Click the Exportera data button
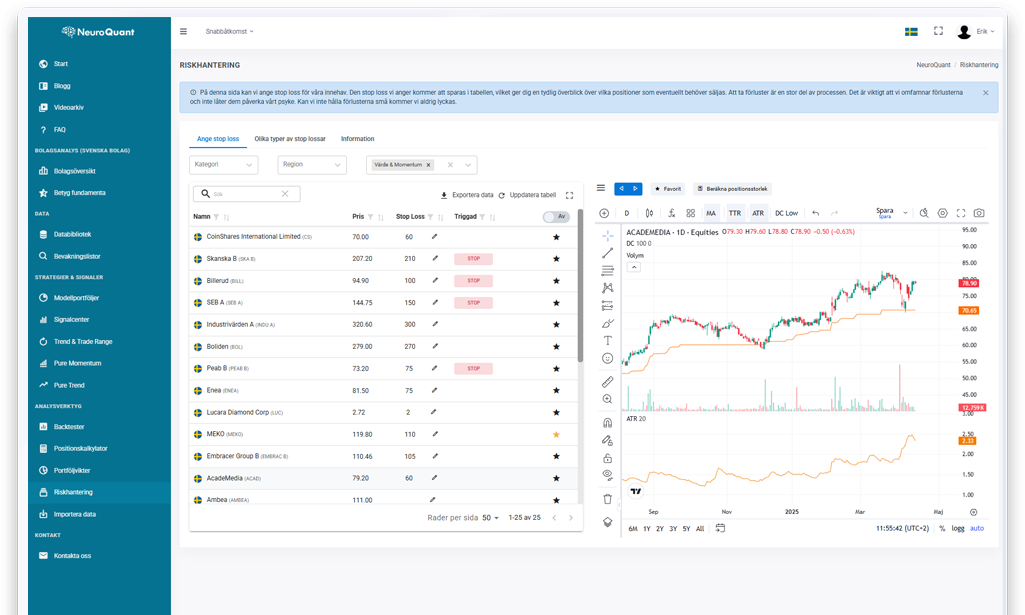This screenshot has width=1025, height=615. [467, 195]
